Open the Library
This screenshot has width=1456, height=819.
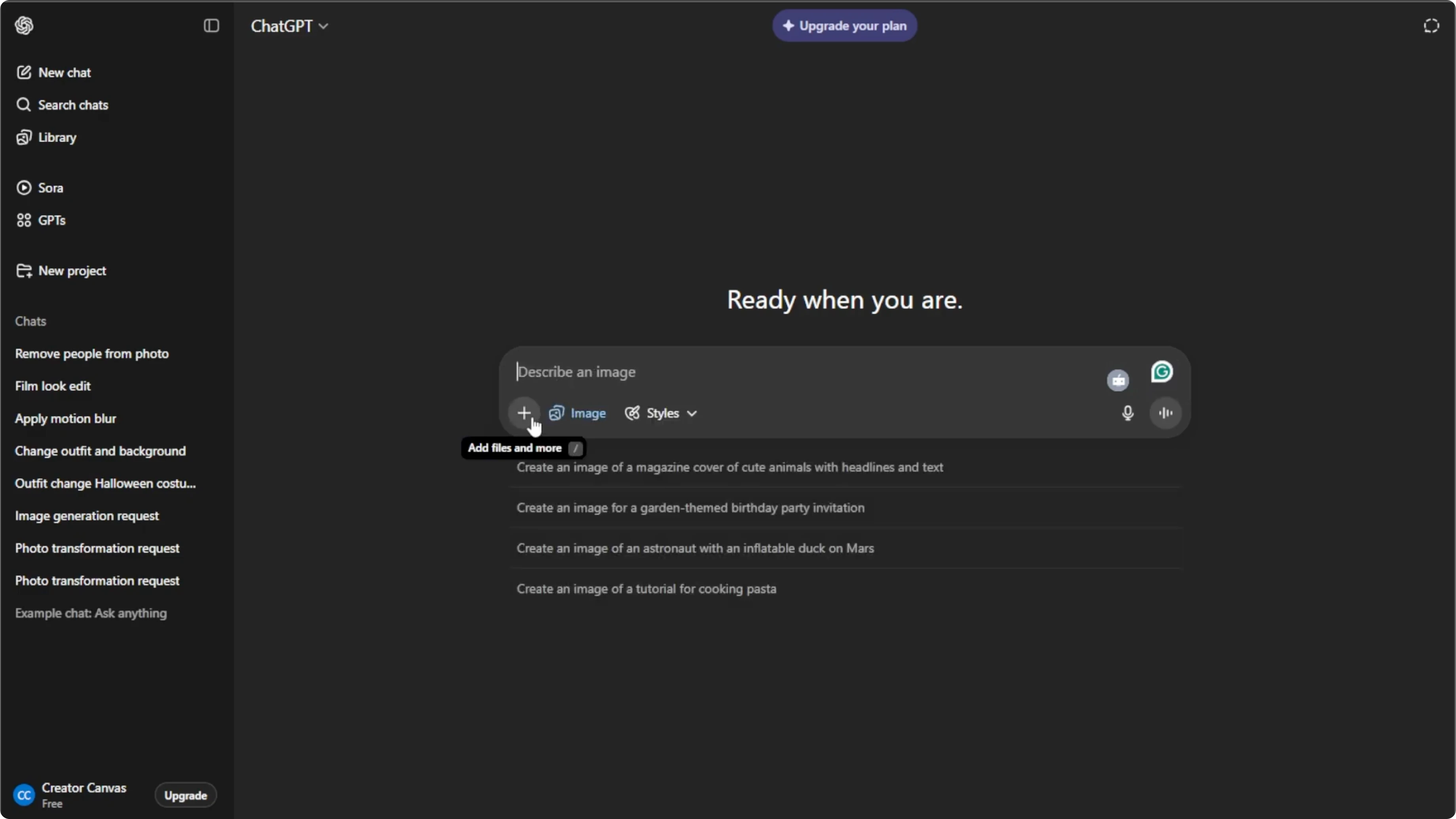[46, 137]
